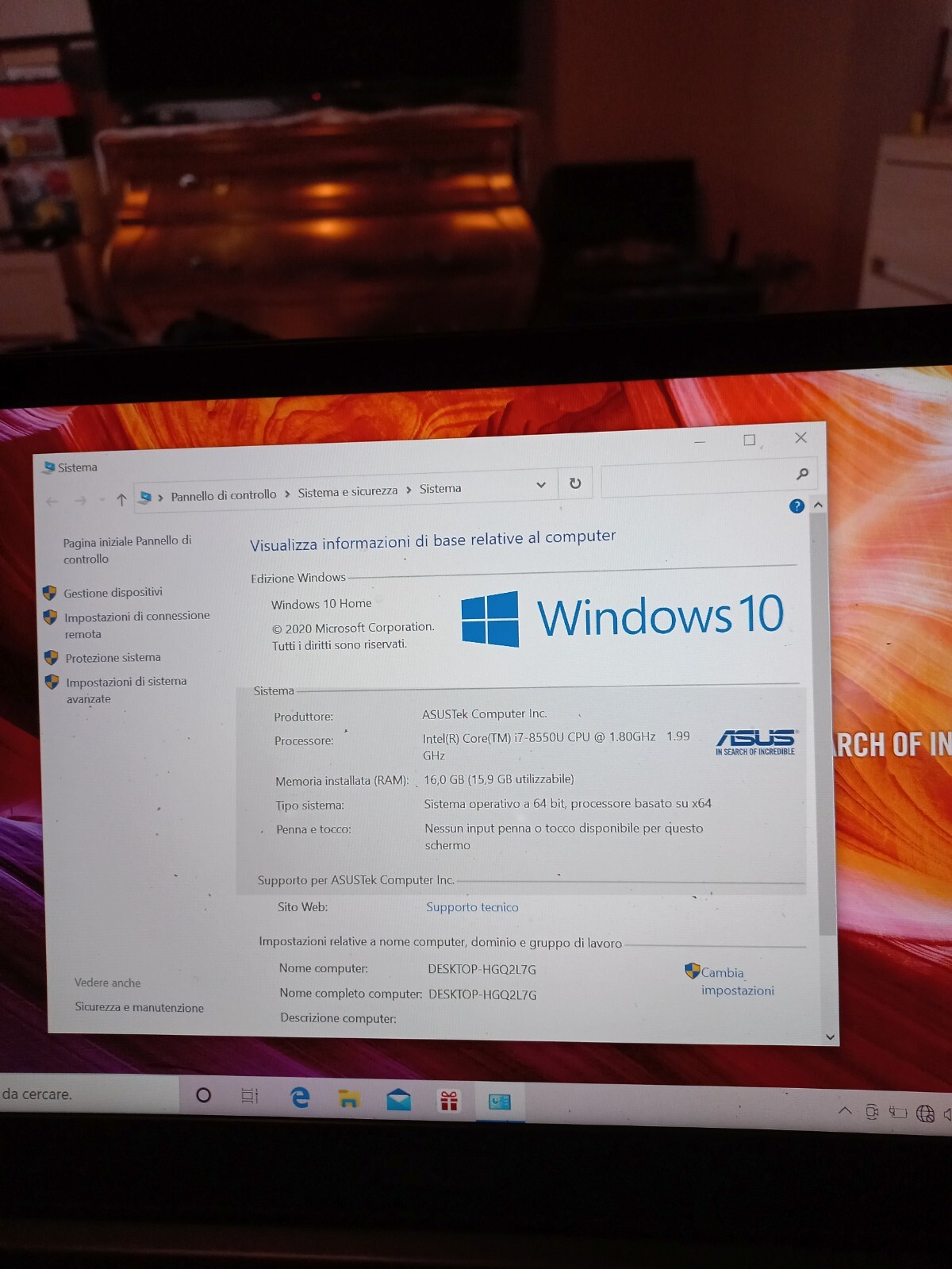This screenshot has width=952, height=1269.
Task: Click the battery tray icon
Action: click(x=897, y=1112)
